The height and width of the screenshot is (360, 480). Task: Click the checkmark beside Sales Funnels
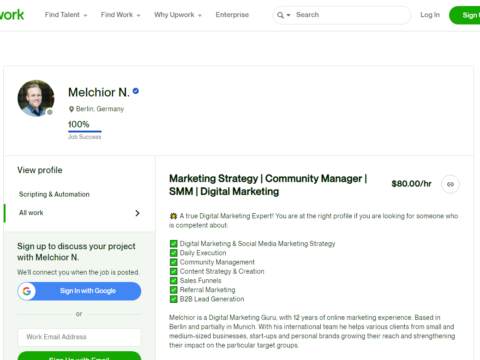173,281
